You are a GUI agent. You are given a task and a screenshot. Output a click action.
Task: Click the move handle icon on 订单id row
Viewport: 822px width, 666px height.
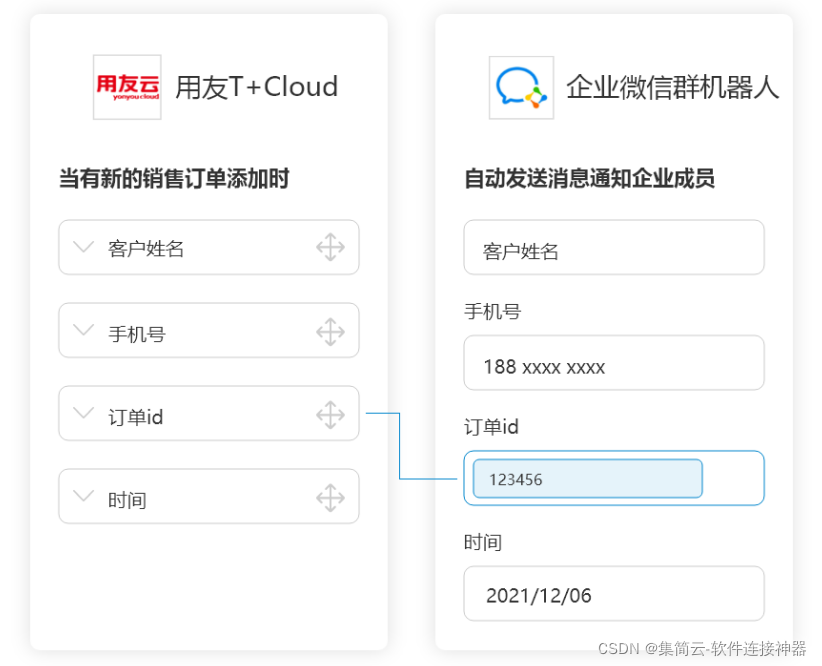330,415
